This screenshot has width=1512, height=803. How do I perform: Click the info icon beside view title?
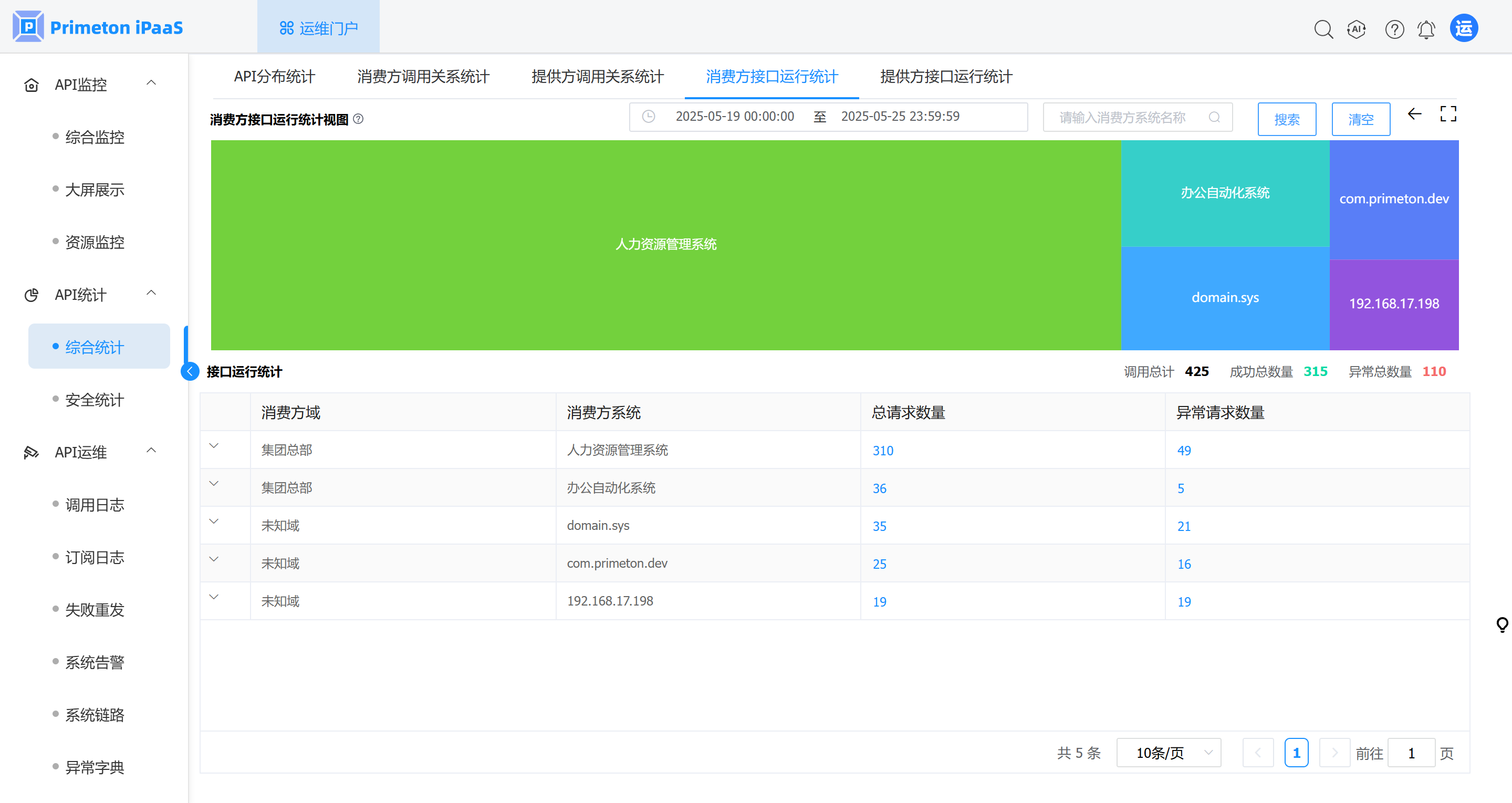(358, 119)
